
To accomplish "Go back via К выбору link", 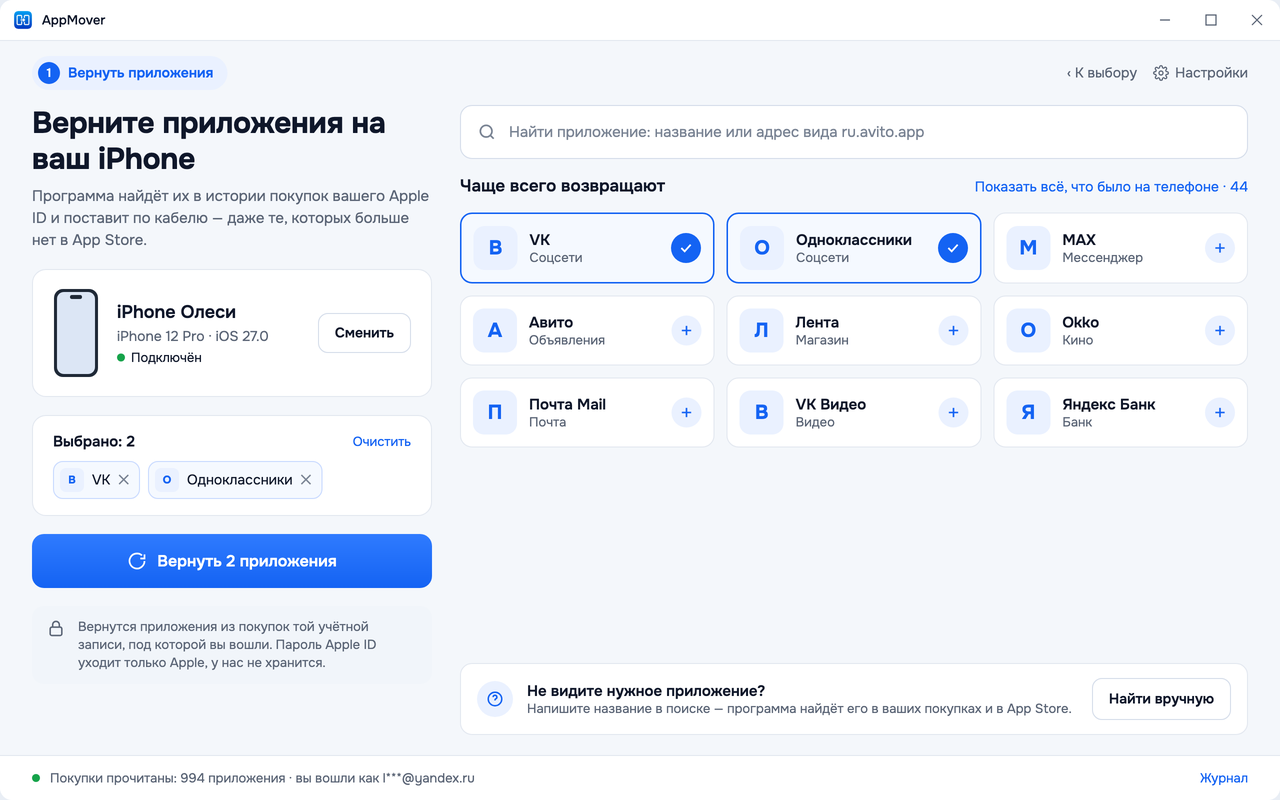I will click(x=1102, y=73).
